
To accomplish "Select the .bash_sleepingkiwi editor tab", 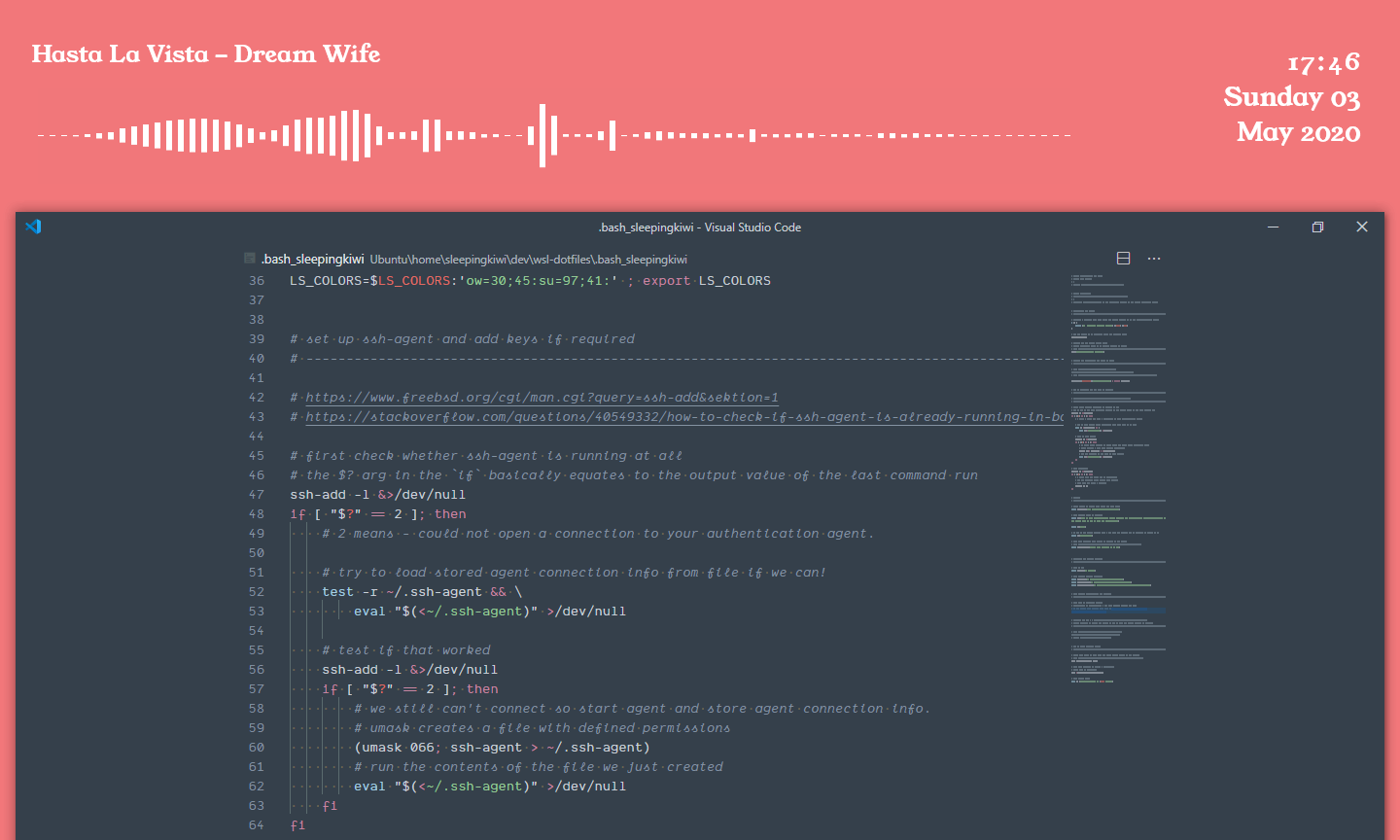I will (x=312, y=259).
